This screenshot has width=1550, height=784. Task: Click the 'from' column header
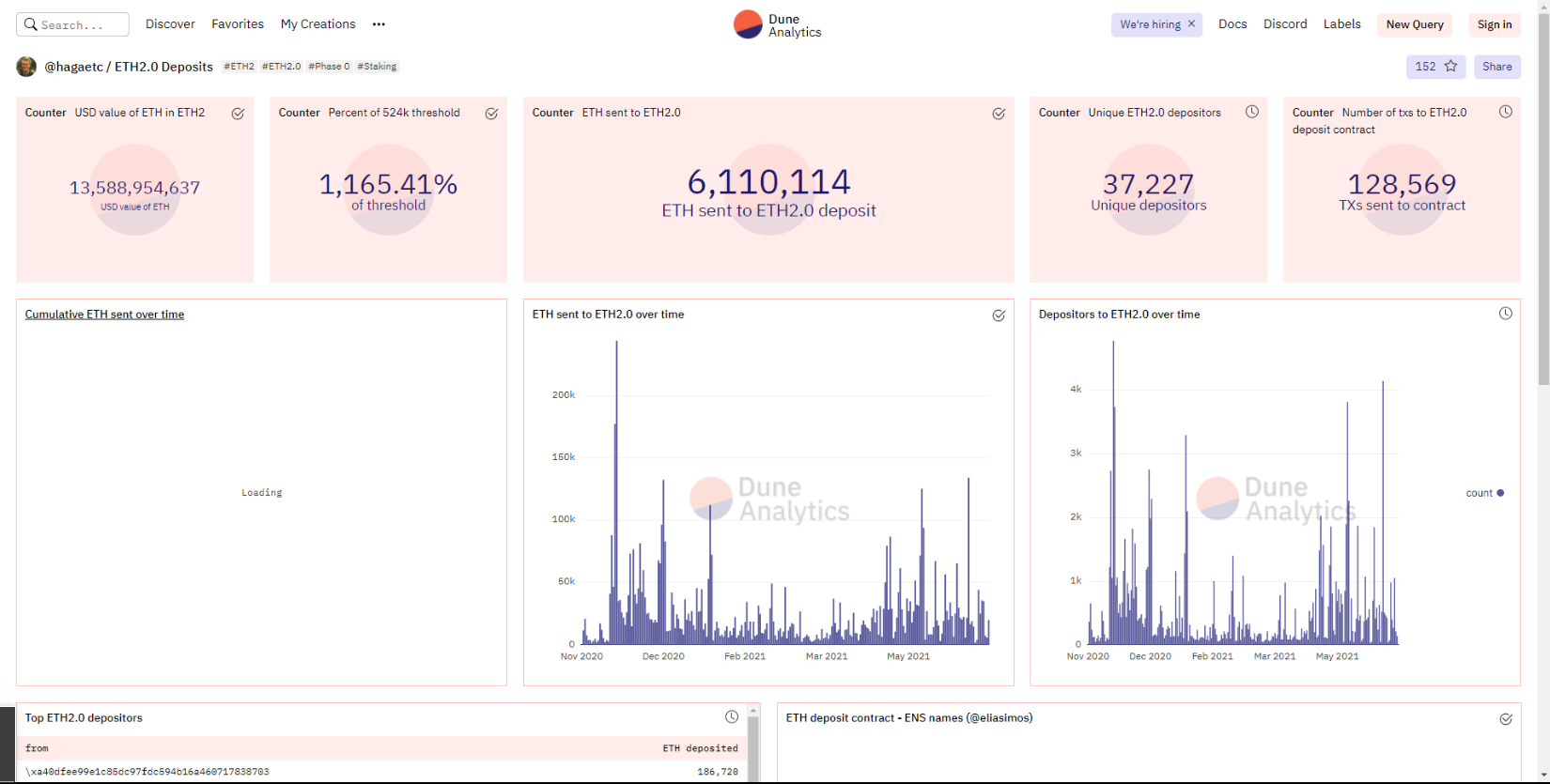tap(37, 748)
